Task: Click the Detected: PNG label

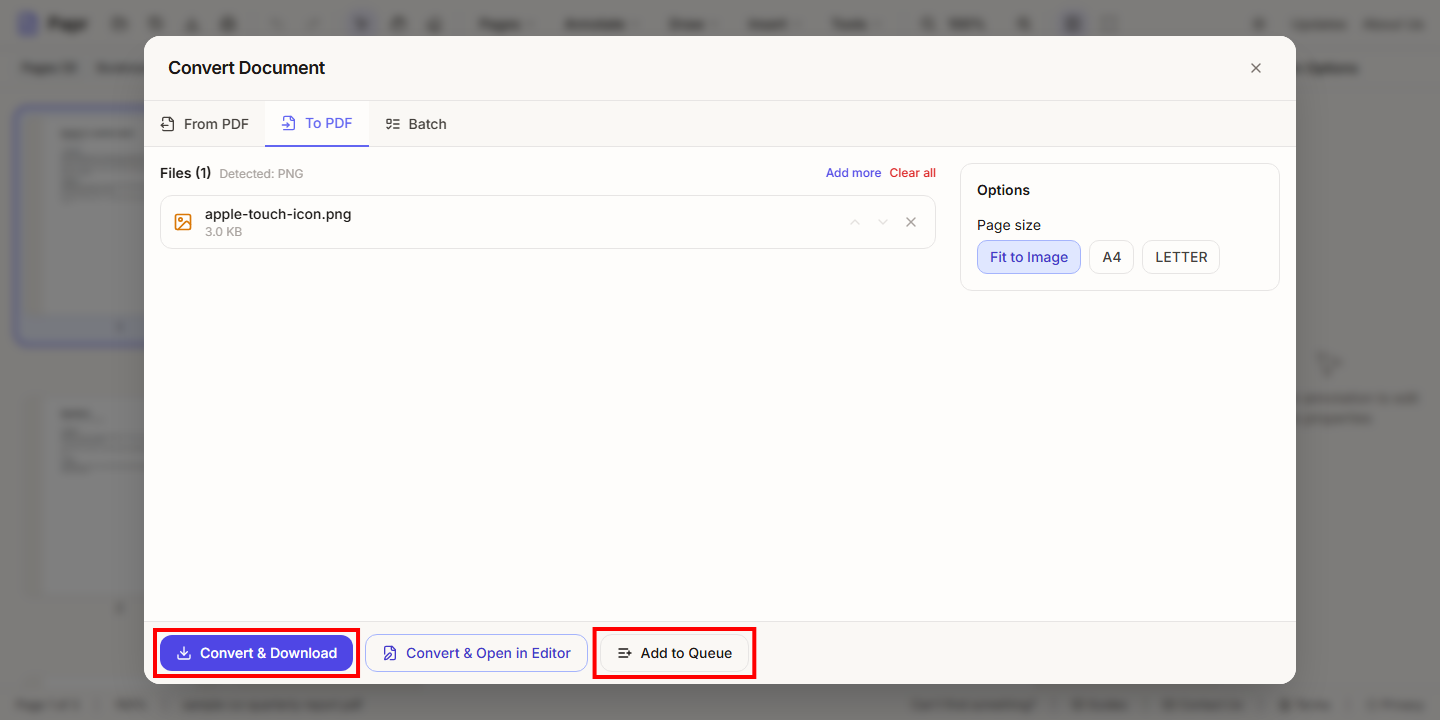Action: point(261,174)
